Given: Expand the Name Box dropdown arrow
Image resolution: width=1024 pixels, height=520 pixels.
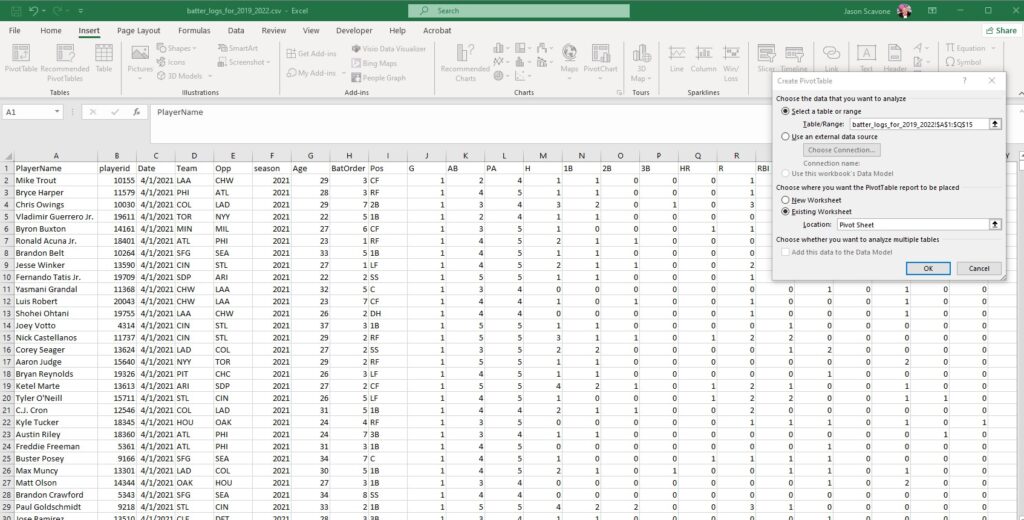Looking at the screenshot, I should 57,112.
